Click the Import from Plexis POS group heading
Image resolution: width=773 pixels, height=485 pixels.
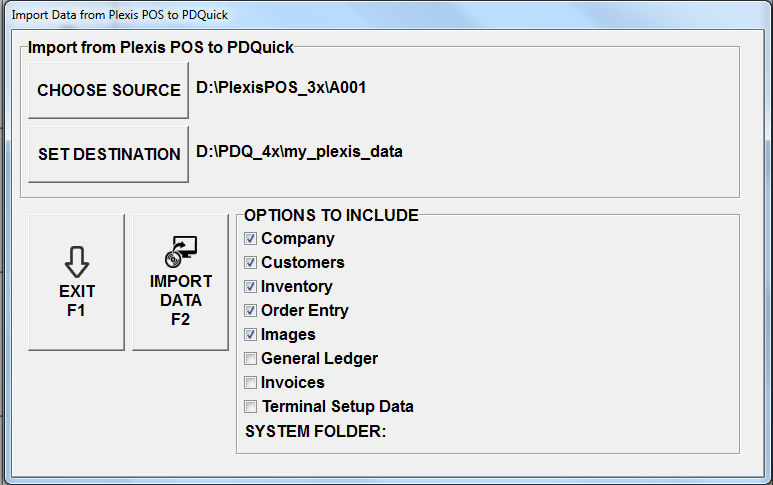(x=160, y=46)
